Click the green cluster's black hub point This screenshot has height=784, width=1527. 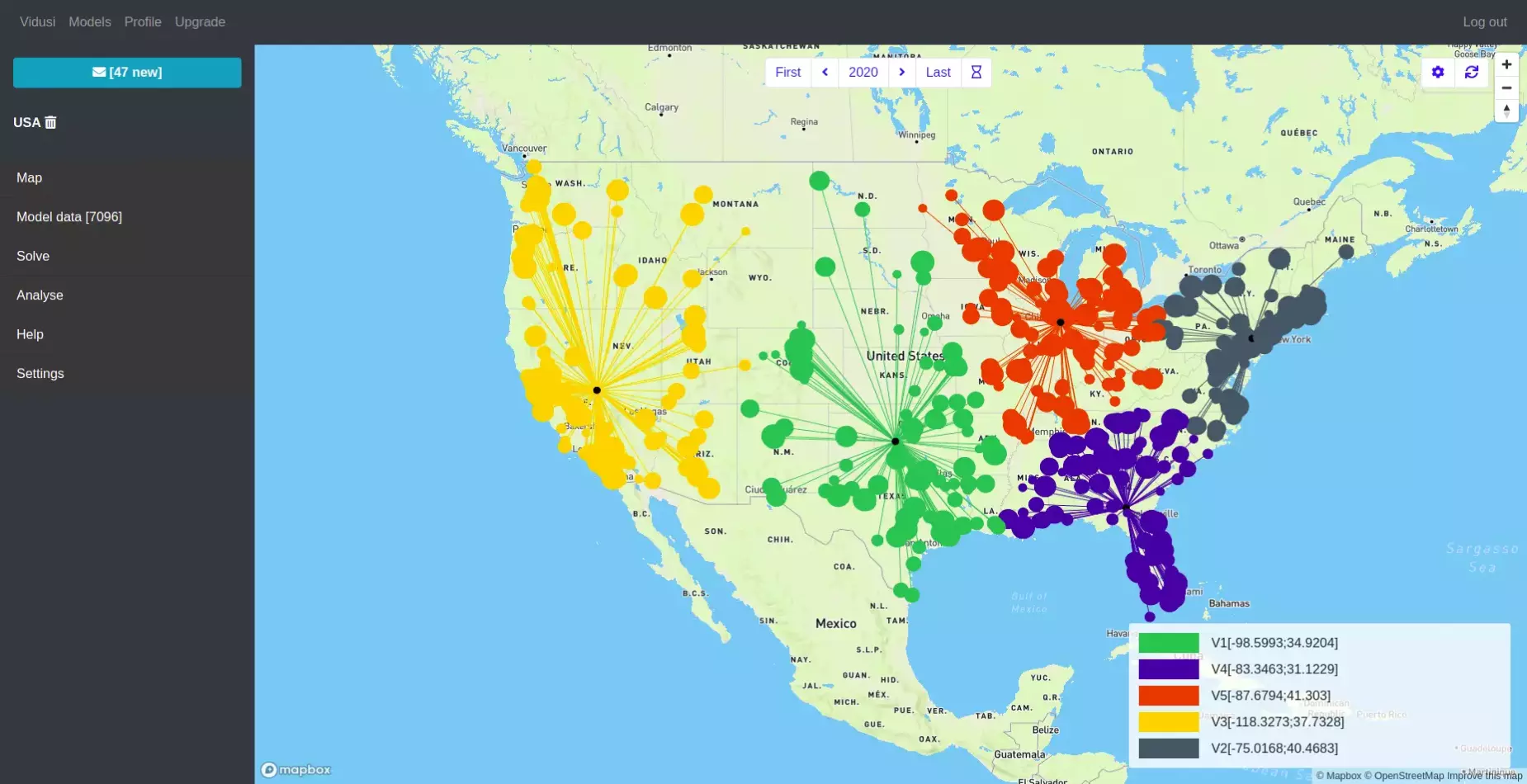(x=896, y=442)
